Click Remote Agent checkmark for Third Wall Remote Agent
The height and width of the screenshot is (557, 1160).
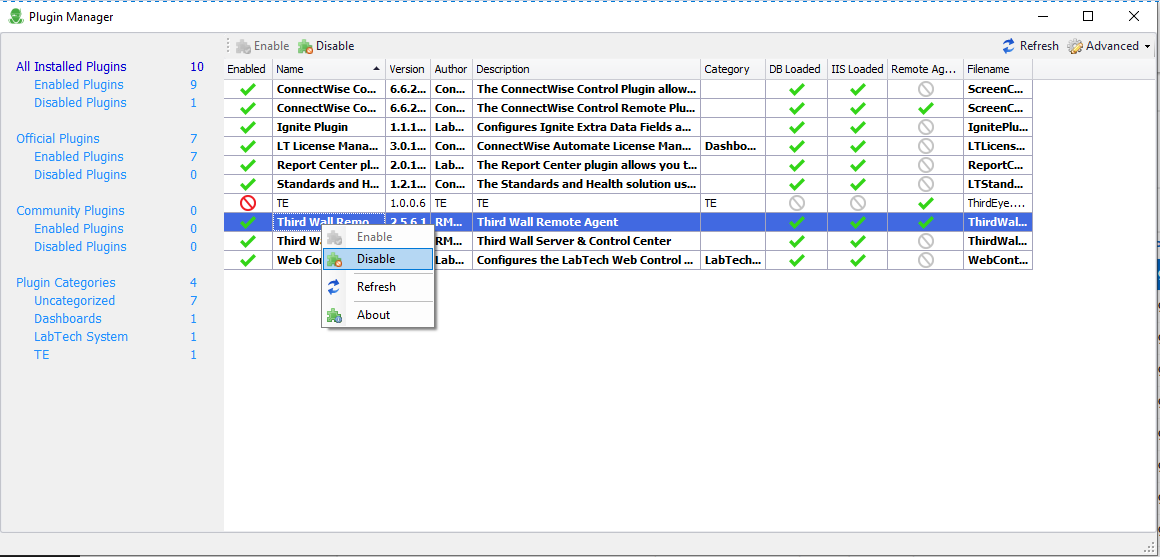click(925, 222)
